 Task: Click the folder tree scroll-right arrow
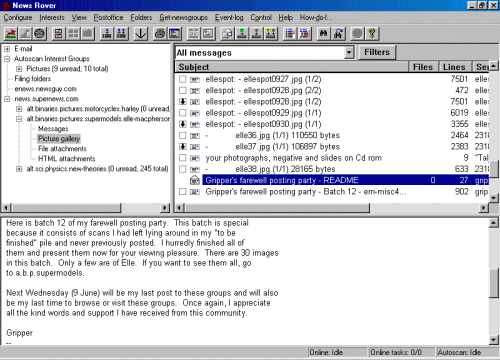coord(165,208)
